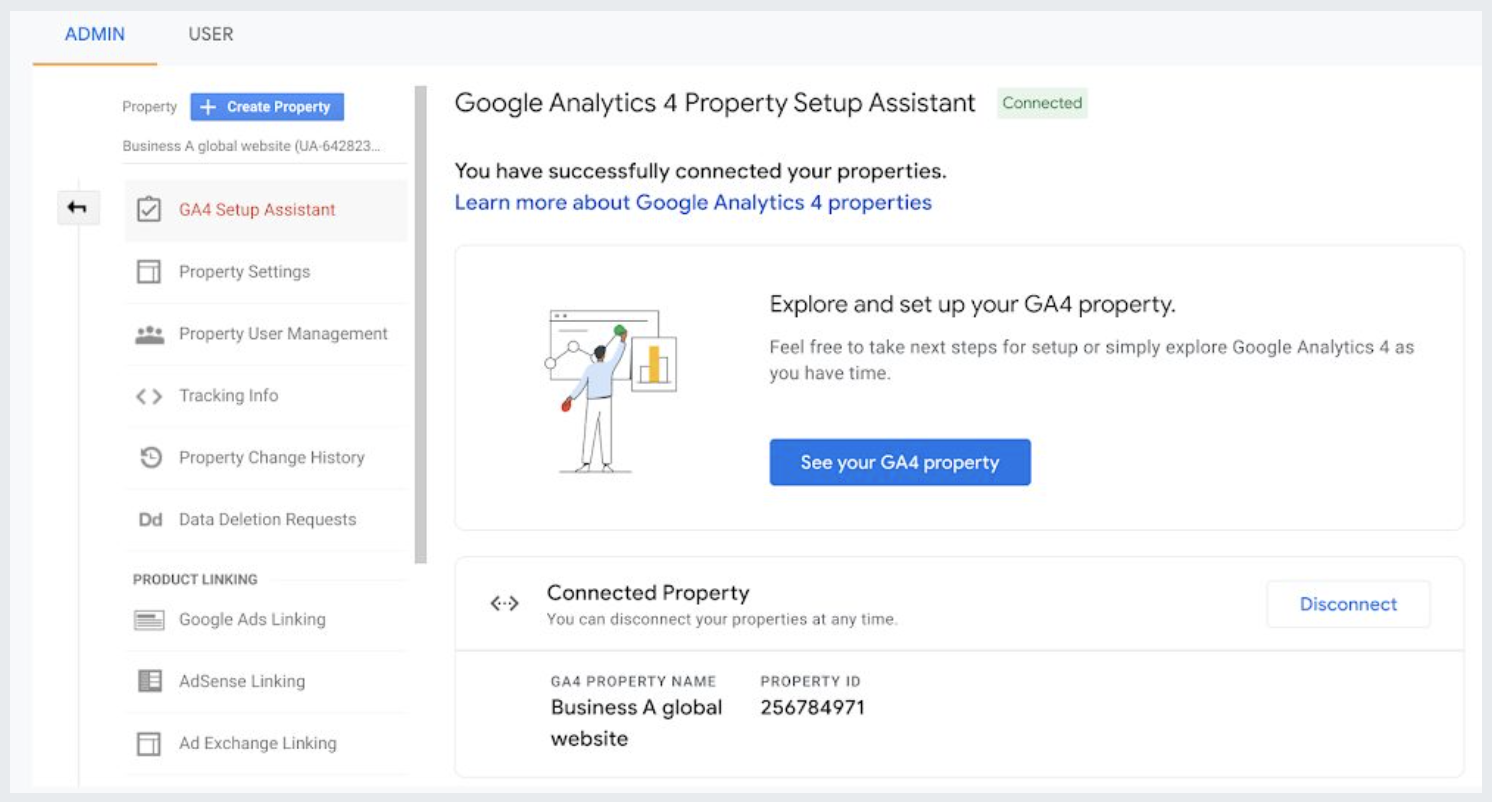Click the Connected Property heading
The image size is (1492, 802).
[648, 593]
